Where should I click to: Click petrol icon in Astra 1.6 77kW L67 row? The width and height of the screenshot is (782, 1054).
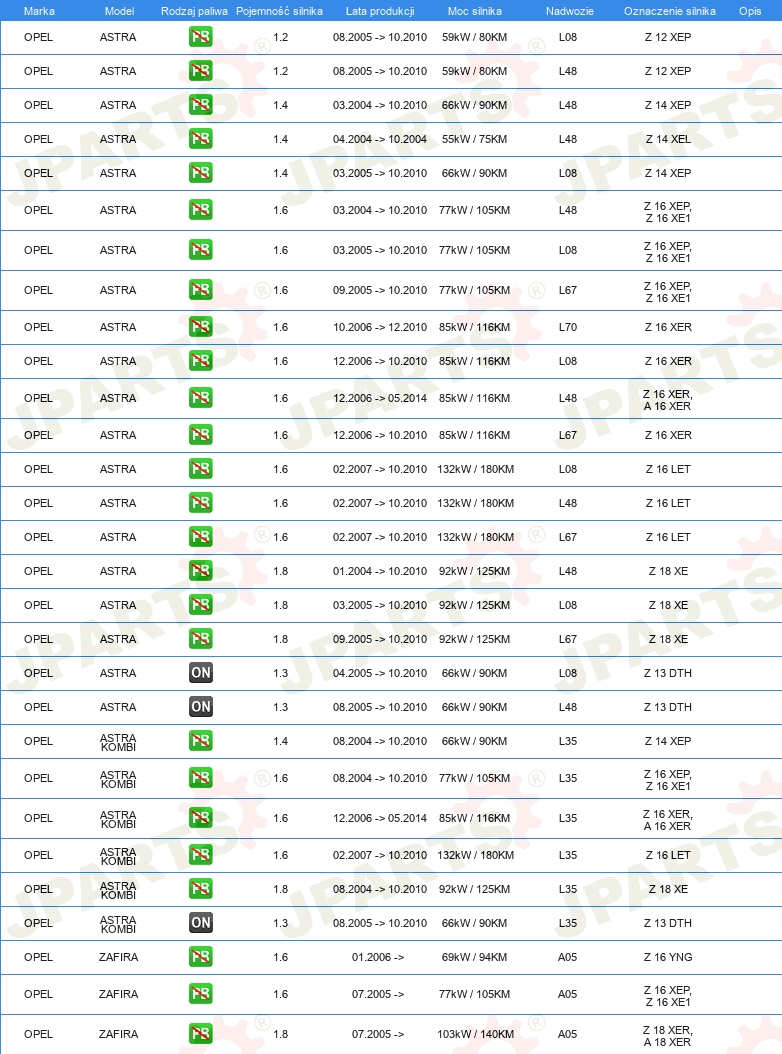[x=200, y=290]
